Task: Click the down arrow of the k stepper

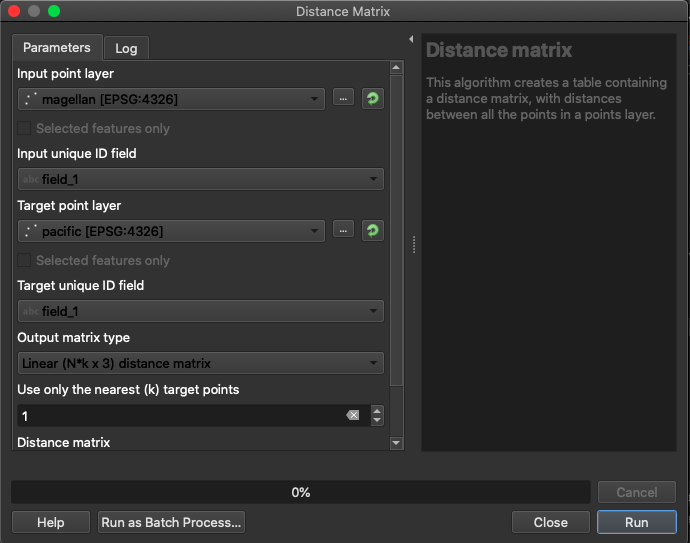Action: click(x=377, y=421)
